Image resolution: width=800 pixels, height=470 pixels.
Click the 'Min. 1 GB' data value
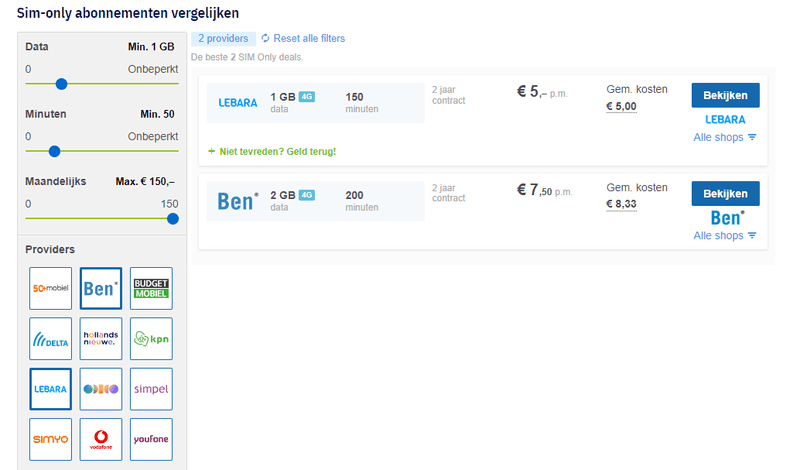point(151,46)
